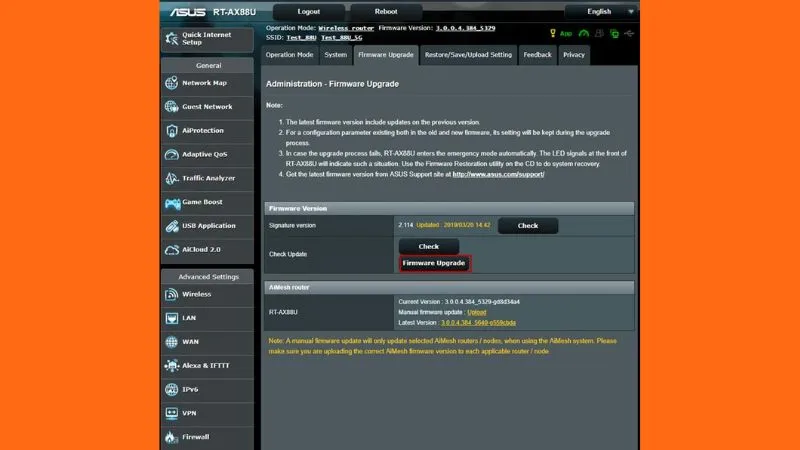This screenshot has height=450, width=800.
Task: Click the Current Version text line
Action: [x=459, y=302]
